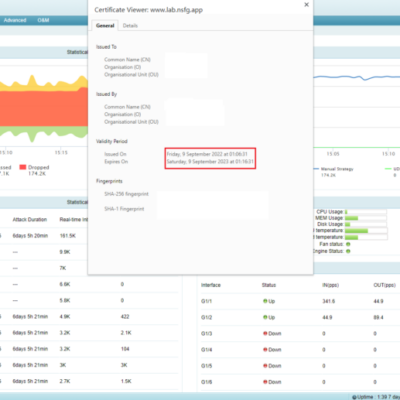Screen dimensions: 400x400
Task: Click the 4.9K table value
Action: (65, 317)
